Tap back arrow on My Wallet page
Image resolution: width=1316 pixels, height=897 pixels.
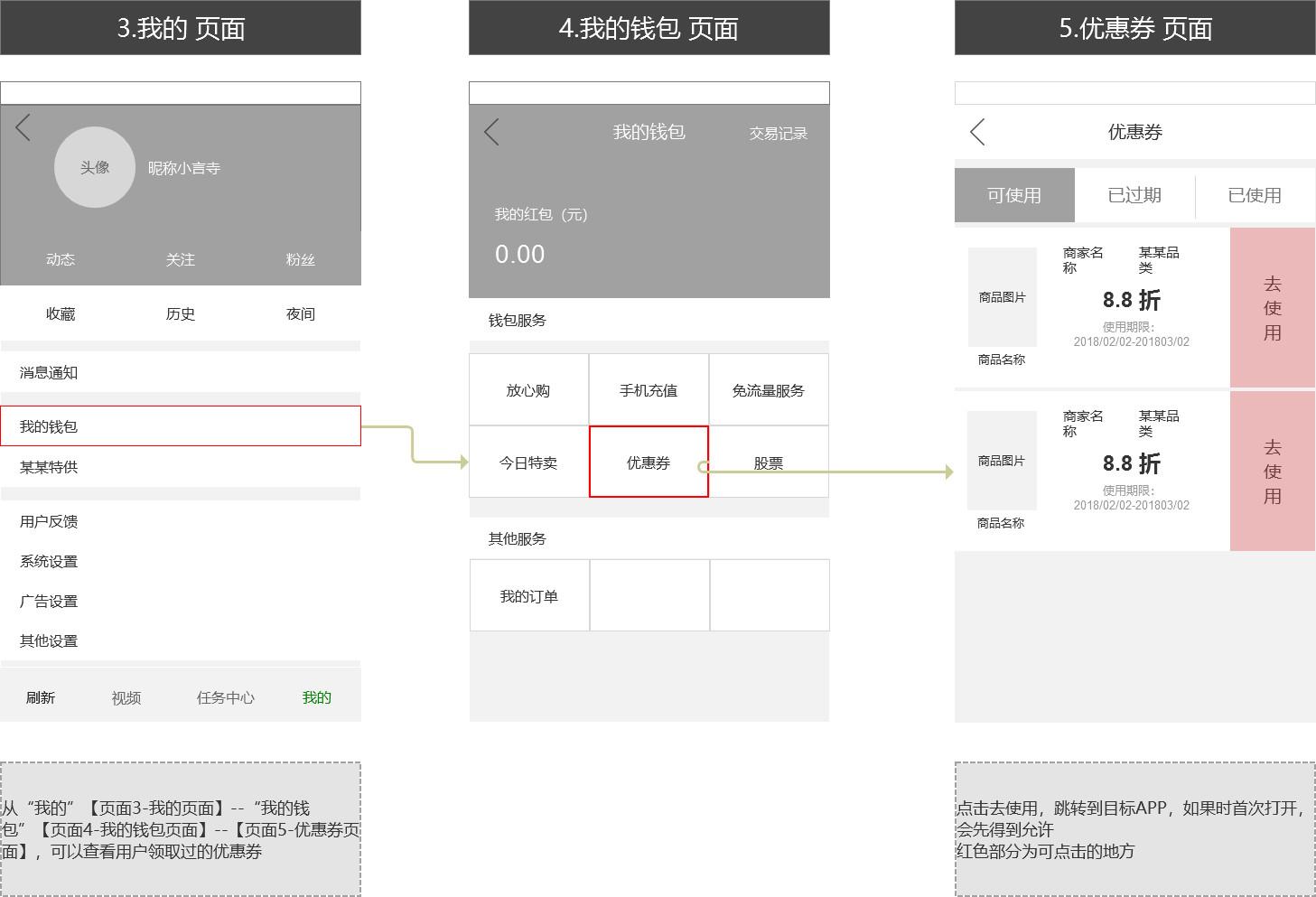click(491, 133)
